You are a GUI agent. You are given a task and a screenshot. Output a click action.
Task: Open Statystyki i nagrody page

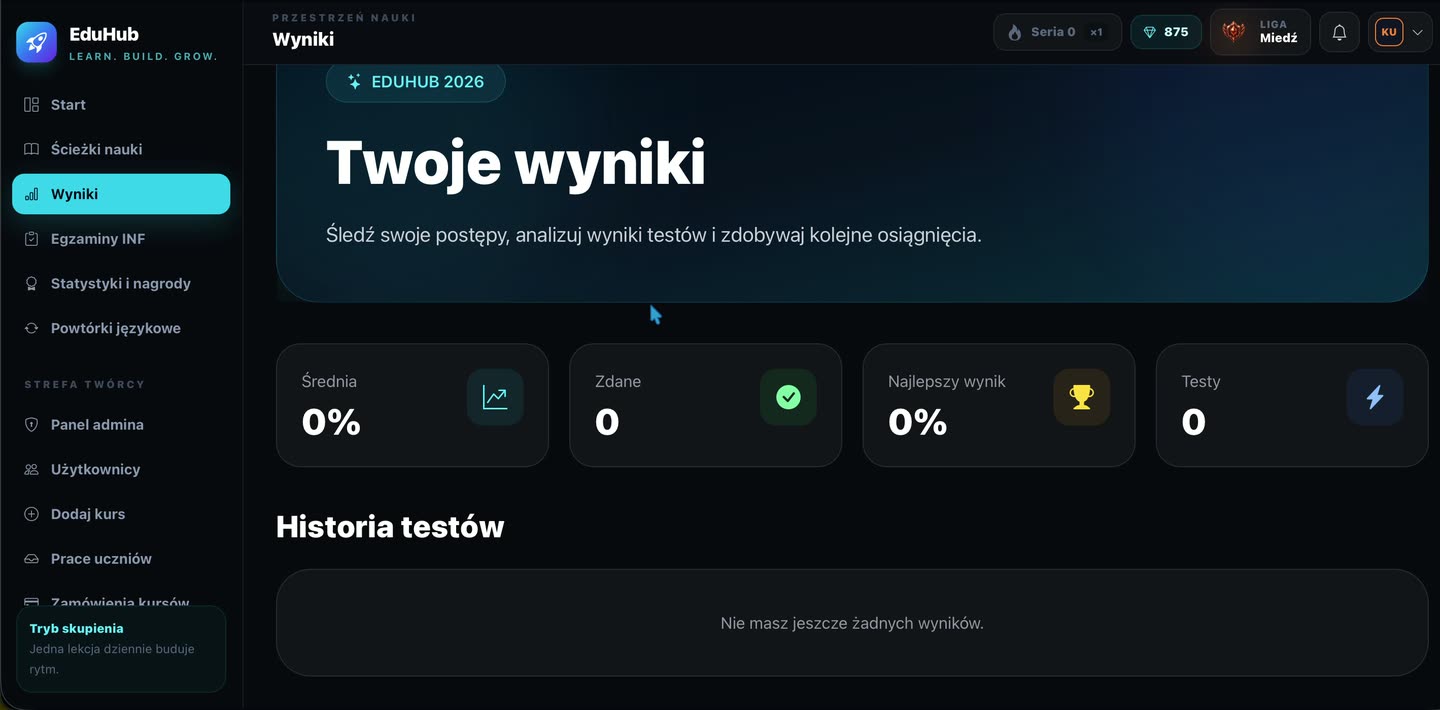coord(121,284)
